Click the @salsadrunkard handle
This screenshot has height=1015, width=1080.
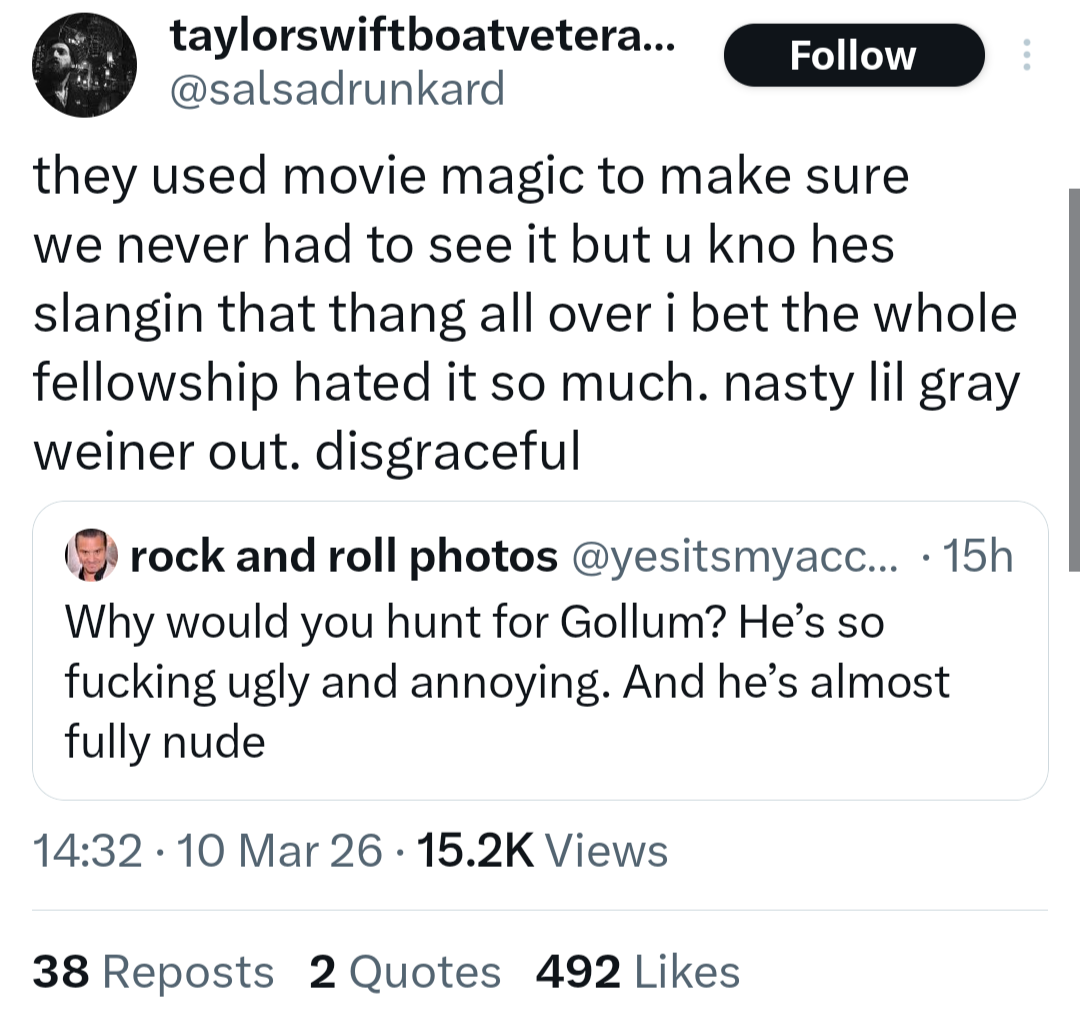tap(338, 90)
